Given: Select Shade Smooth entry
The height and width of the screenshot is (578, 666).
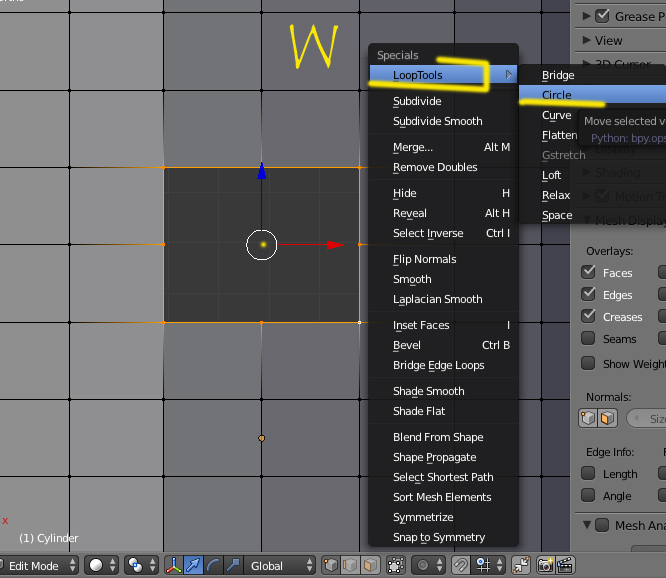Looking at the screenshot, I should [443, 391].
